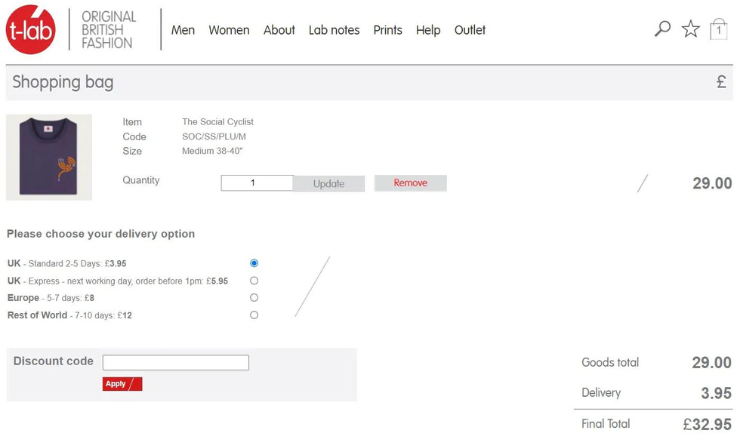This screenshot has width=740, height=448.
Task: Open the Prints menu
Action: 387,30
